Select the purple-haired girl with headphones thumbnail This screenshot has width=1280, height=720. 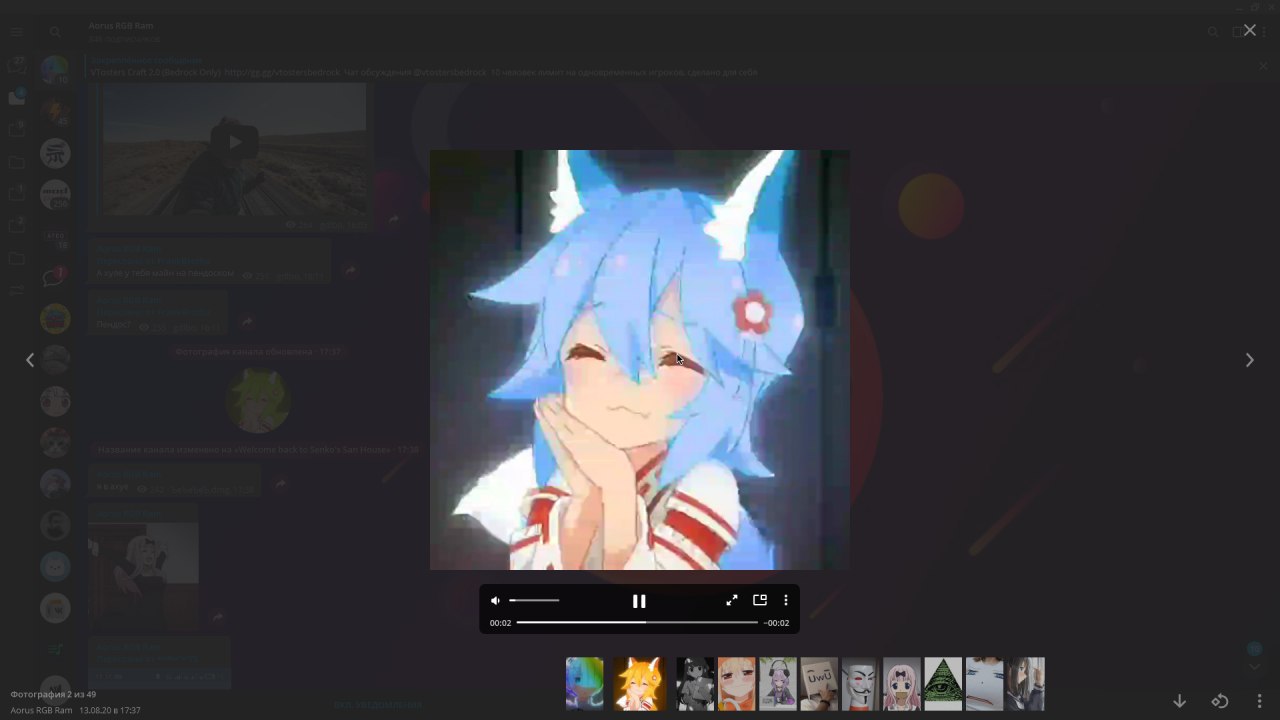[778, 684]
